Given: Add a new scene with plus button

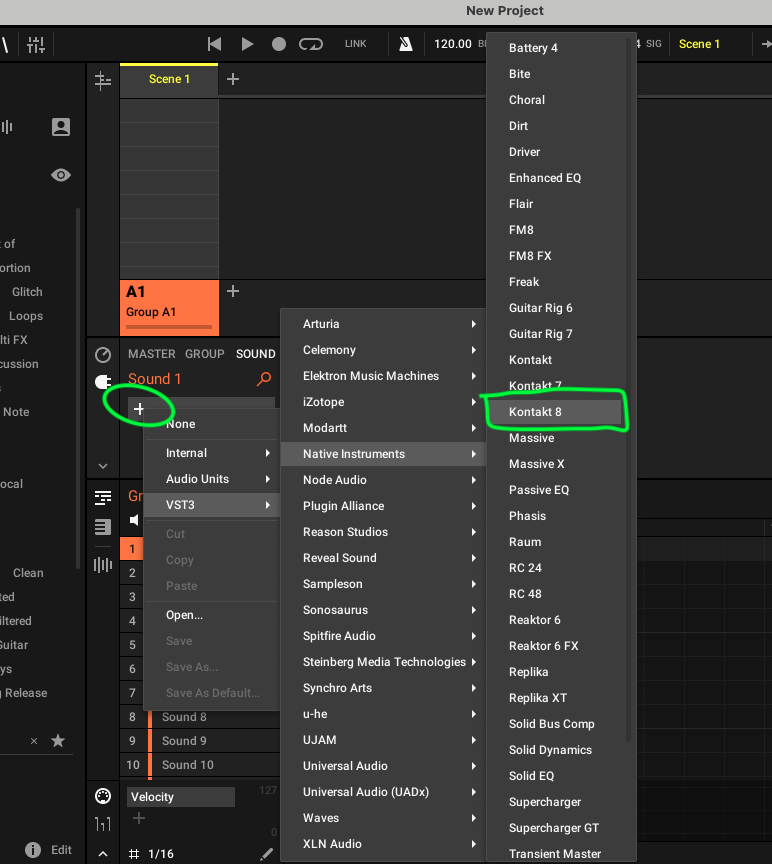Looking at the screenshot, I should [x=233, y=79].
